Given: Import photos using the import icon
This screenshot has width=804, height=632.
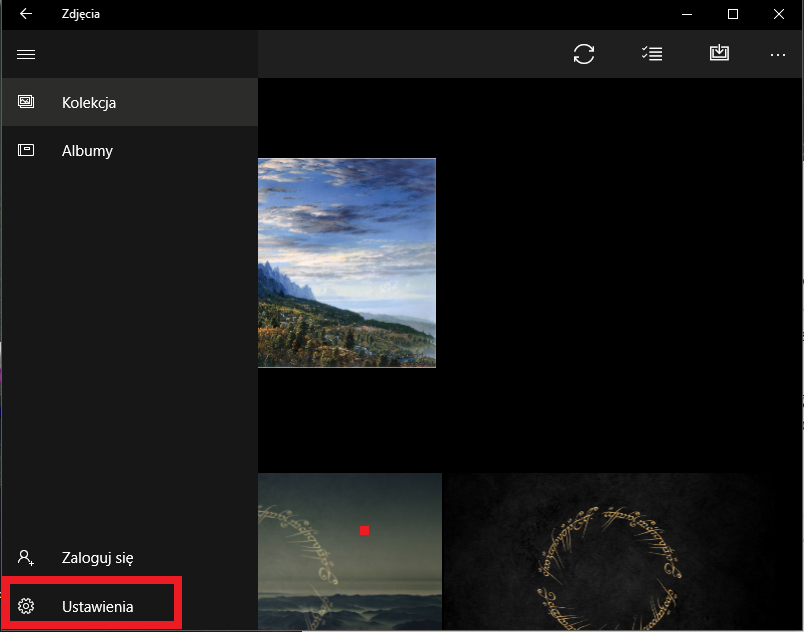Looking at the screenshot, I should (x=719, y=52).
